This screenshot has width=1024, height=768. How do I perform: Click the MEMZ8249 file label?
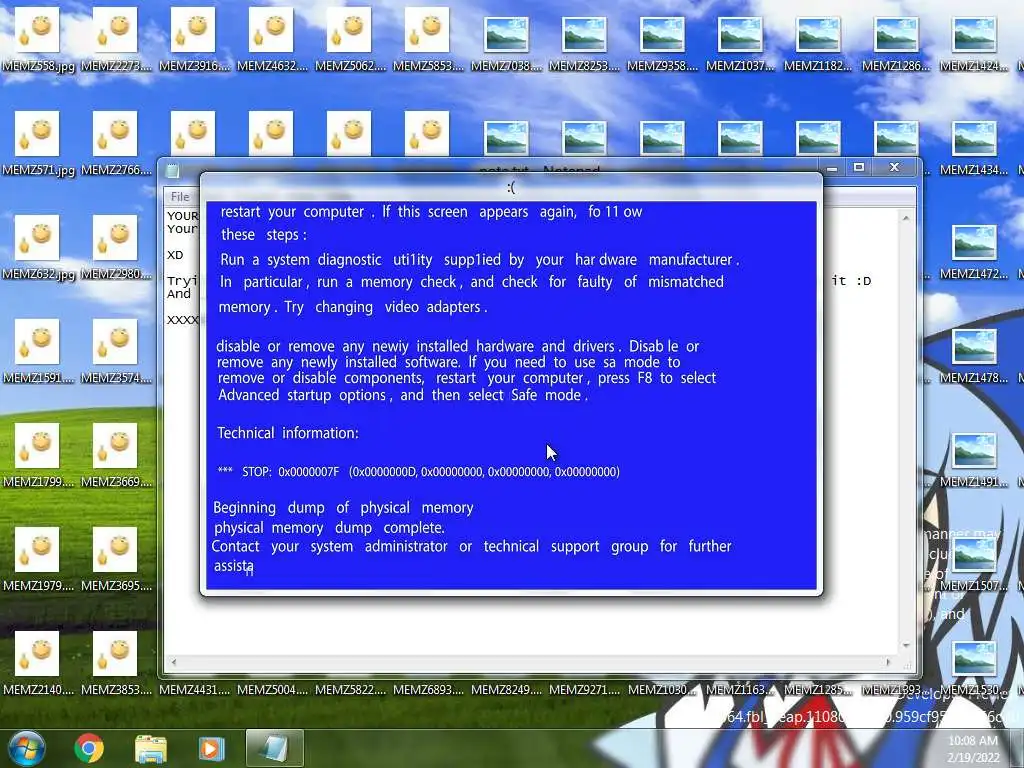[506, 690]
